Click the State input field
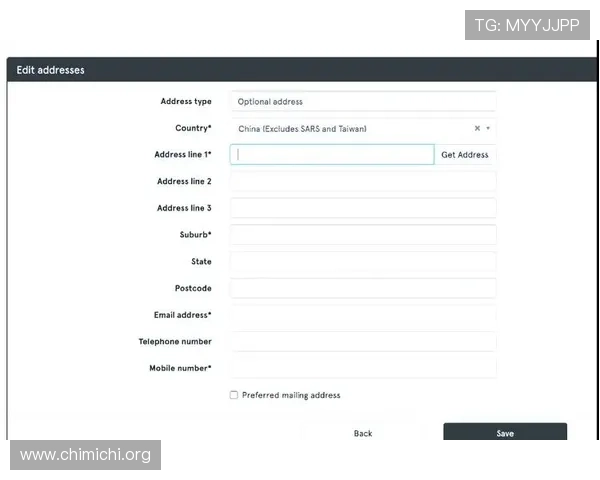600x480 pixels. (363, 262)
